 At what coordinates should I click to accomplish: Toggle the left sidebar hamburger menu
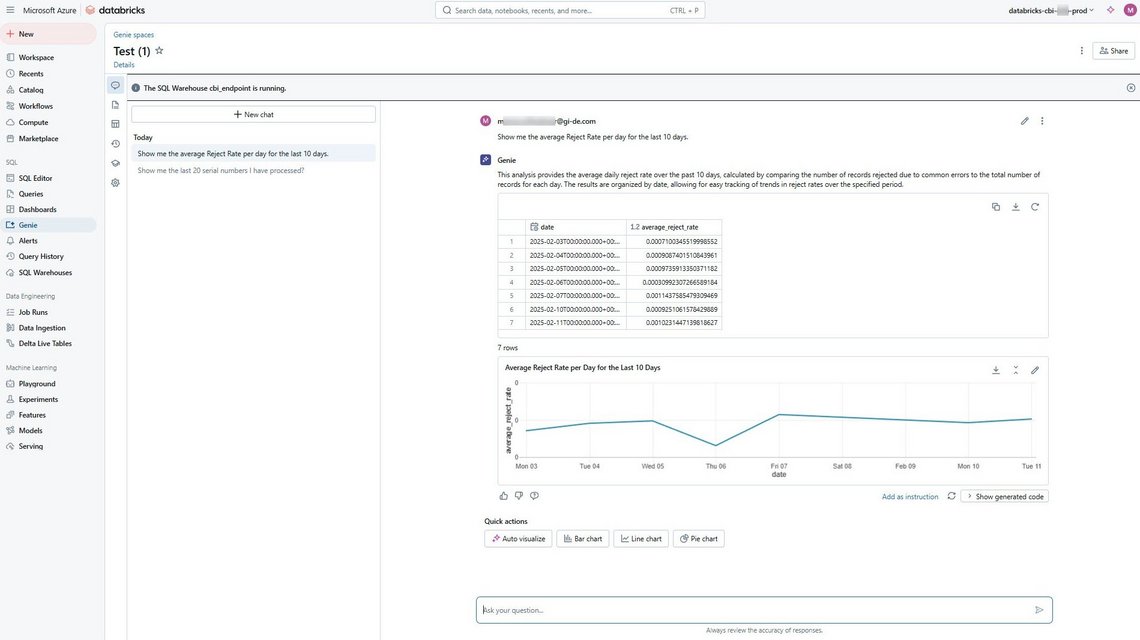[x=10, y=10]
